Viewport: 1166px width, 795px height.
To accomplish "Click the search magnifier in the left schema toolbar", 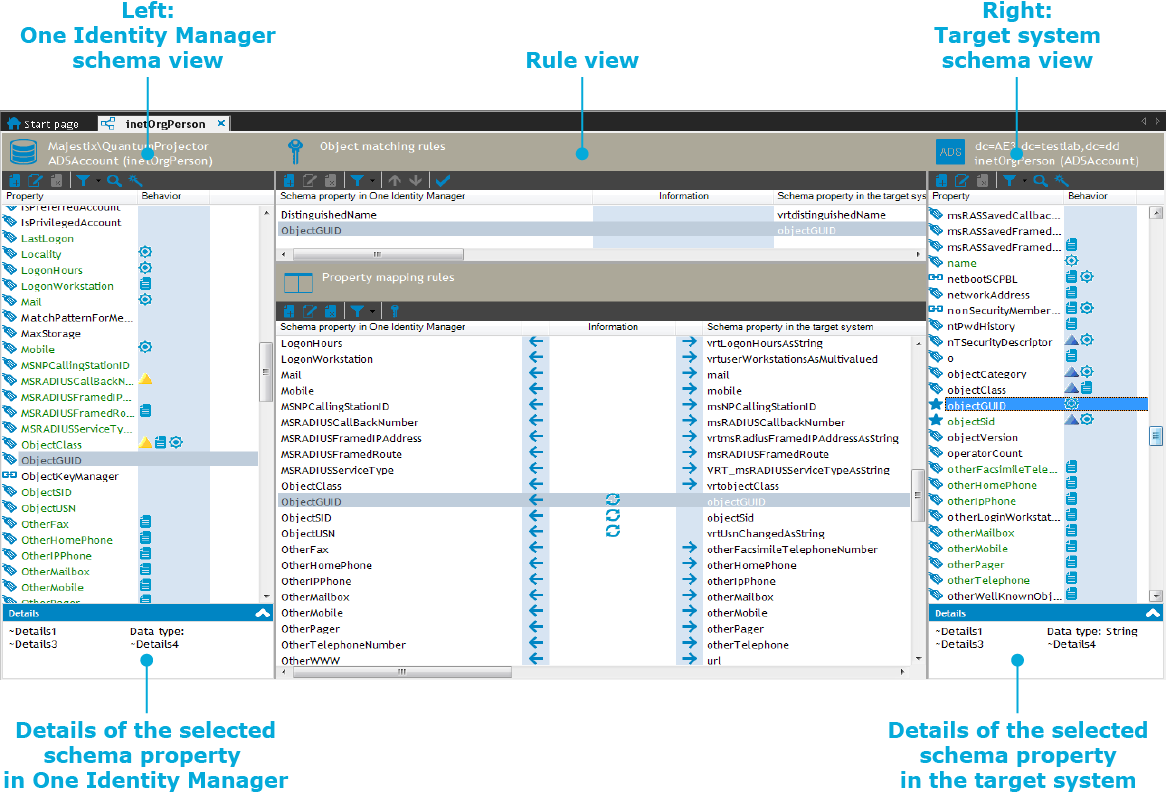I will click(x=114, y=181).
